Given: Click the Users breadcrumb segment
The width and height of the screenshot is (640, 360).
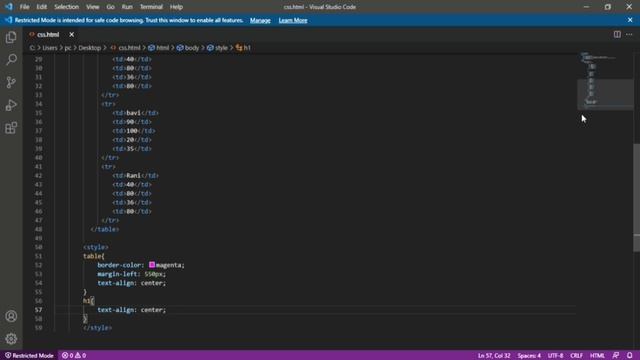Looking at the screenshot, I should (50, 48).
